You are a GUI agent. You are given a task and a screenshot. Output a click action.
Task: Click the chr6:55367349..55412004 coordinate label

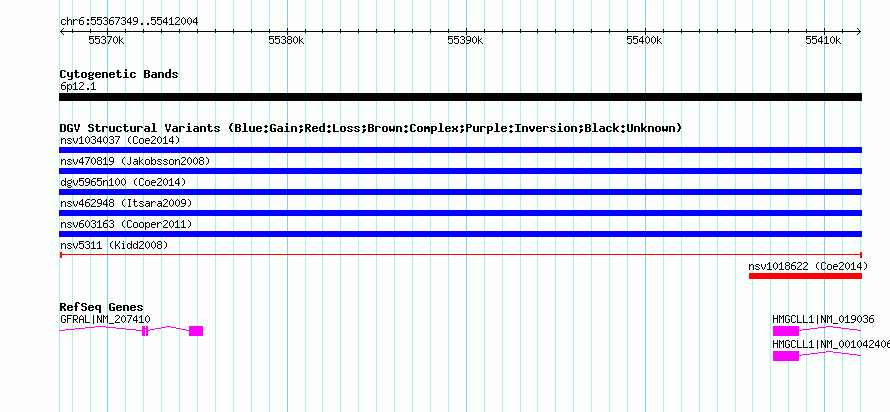pyautogui.click(x=129, y=22)
